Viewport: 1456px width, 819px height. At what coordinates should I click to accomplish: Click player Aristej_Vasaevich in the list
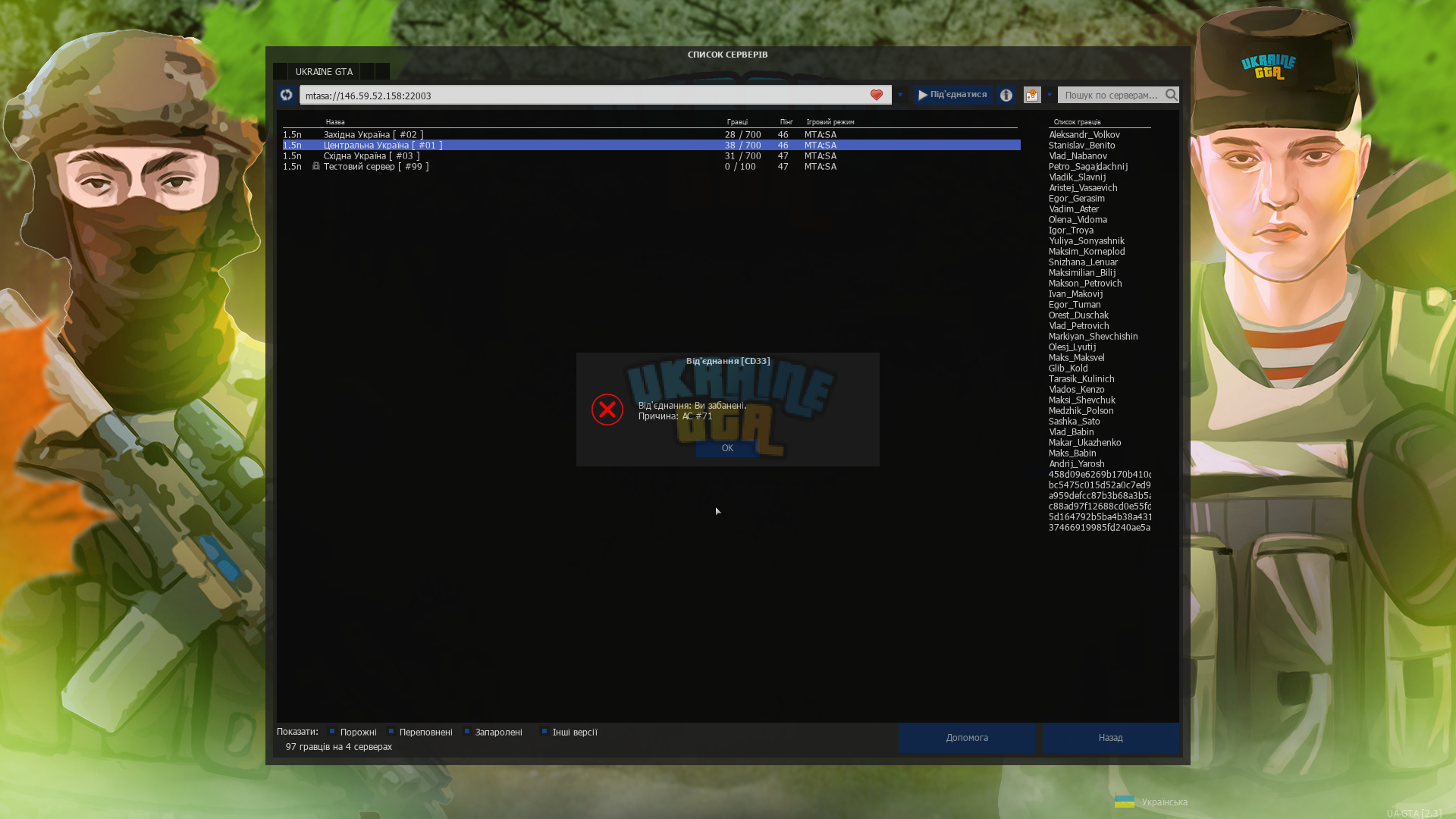pos(1083,187)
